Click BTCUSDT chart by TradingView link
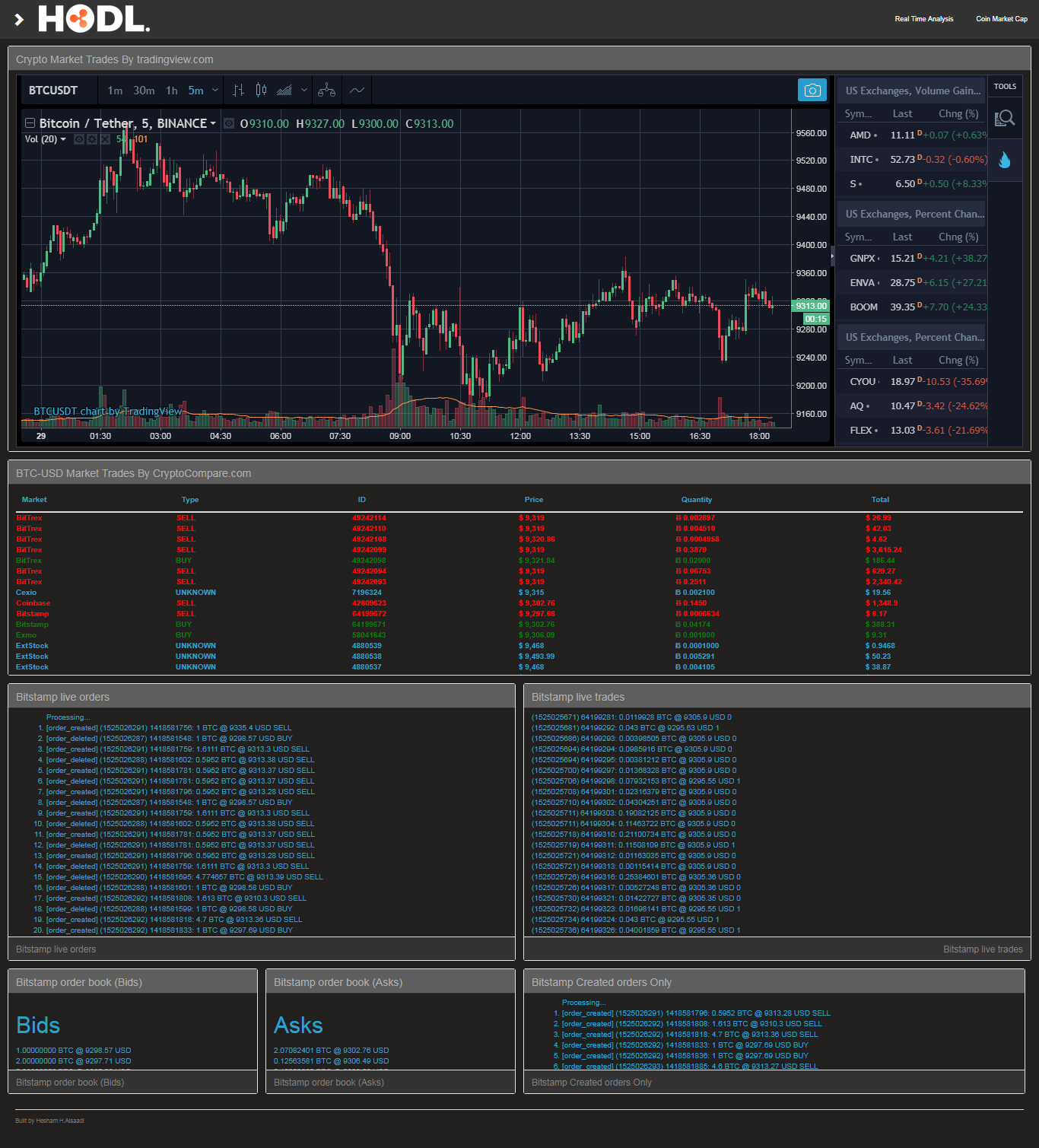Viewport: 1039px width, 1148px height. 108,411
